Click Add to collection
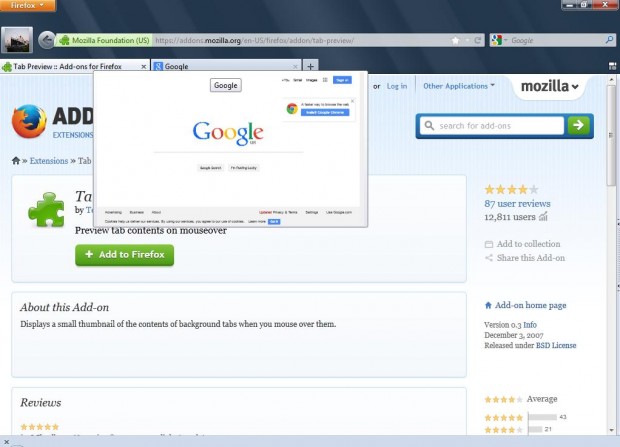Screen dimensions: 620x447 point(522,244)
